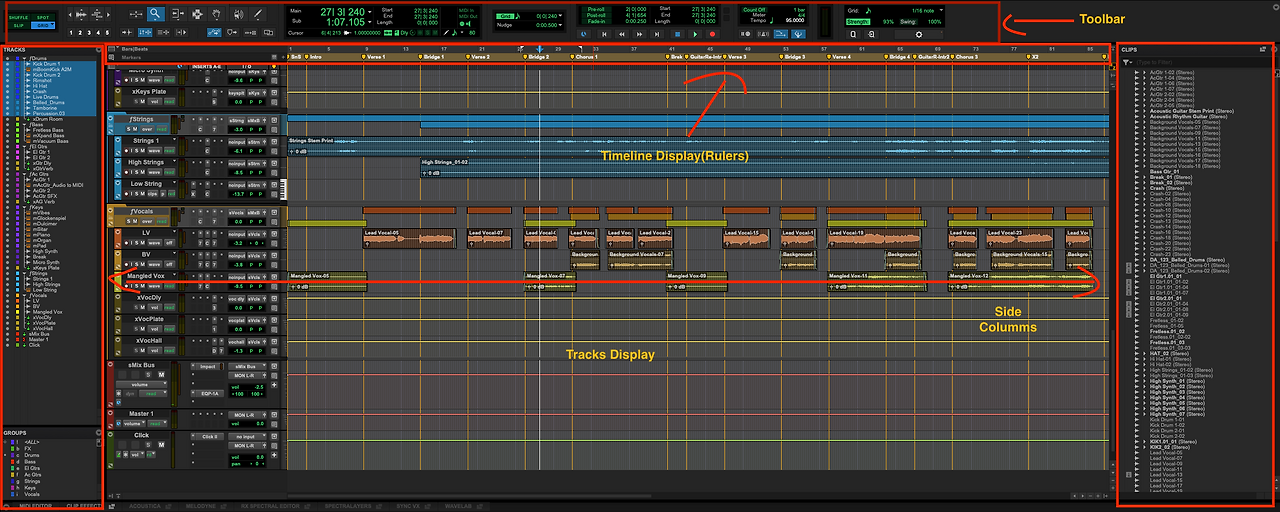
Task: Open the SPECTRALAYERS tab
Action: pos(347,506)
